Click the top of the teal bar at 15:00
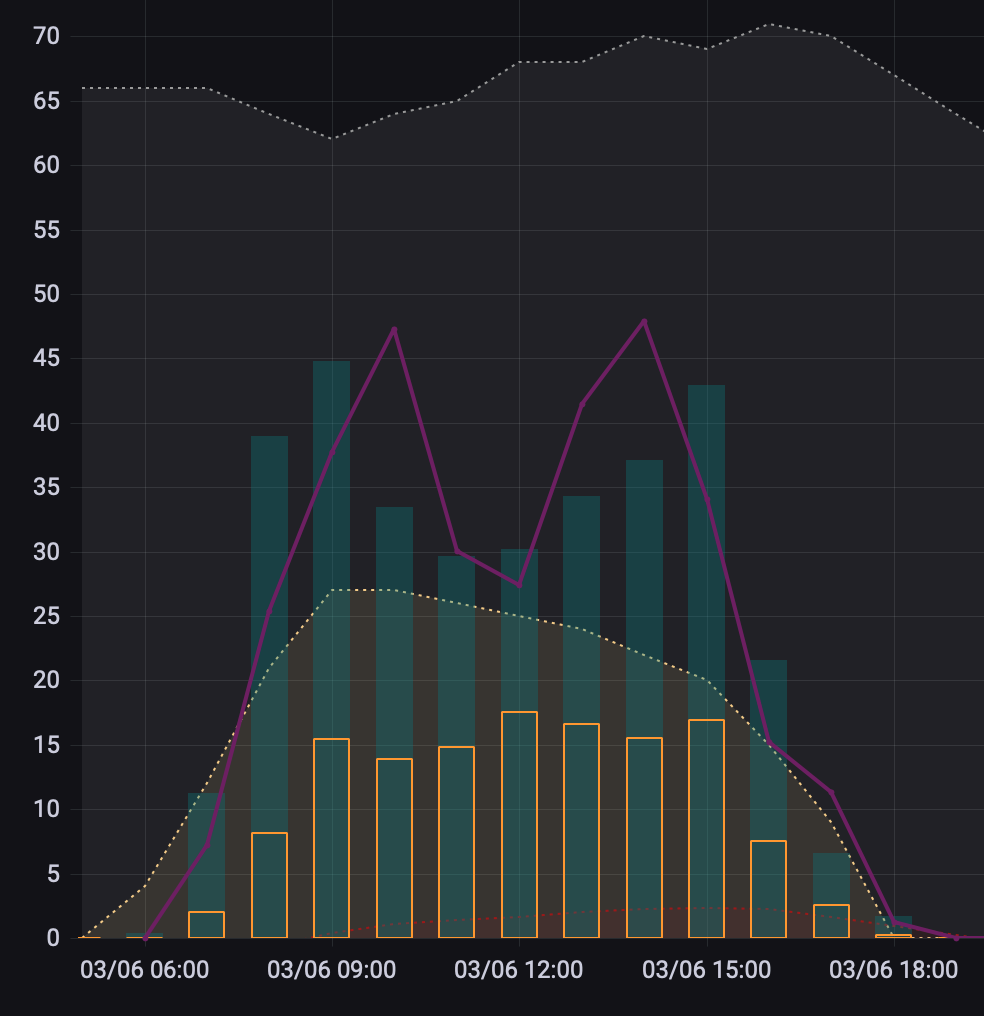Screen dimensions: 984x1016 (x=706, y=387)
